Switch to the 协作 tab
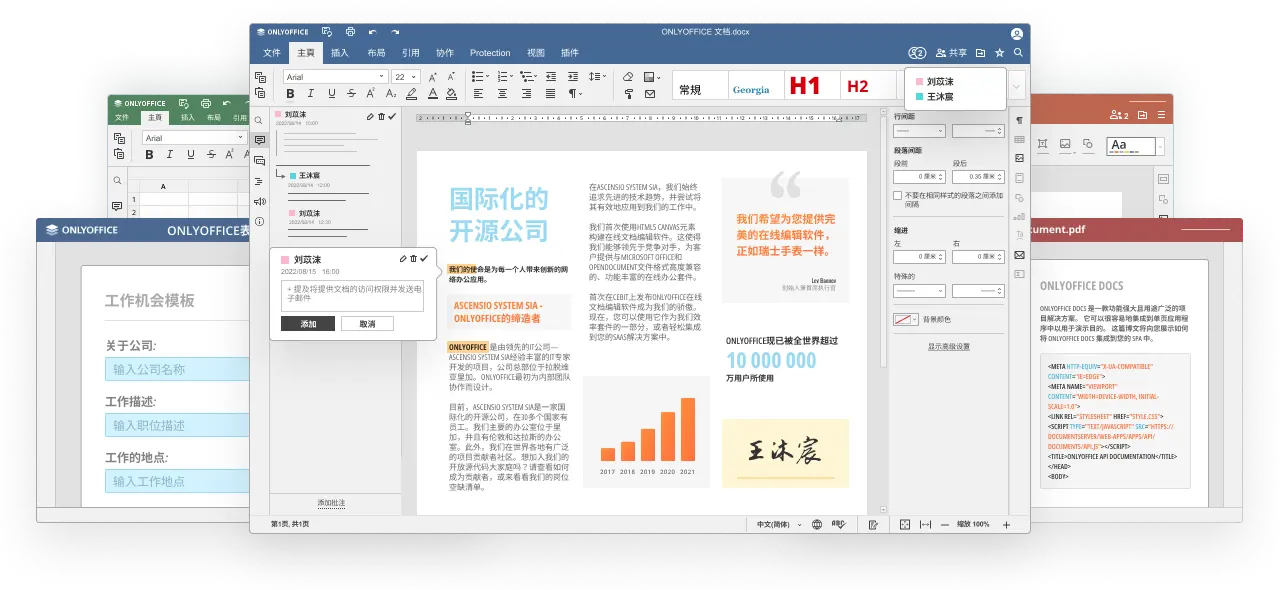 pos(445,53)
